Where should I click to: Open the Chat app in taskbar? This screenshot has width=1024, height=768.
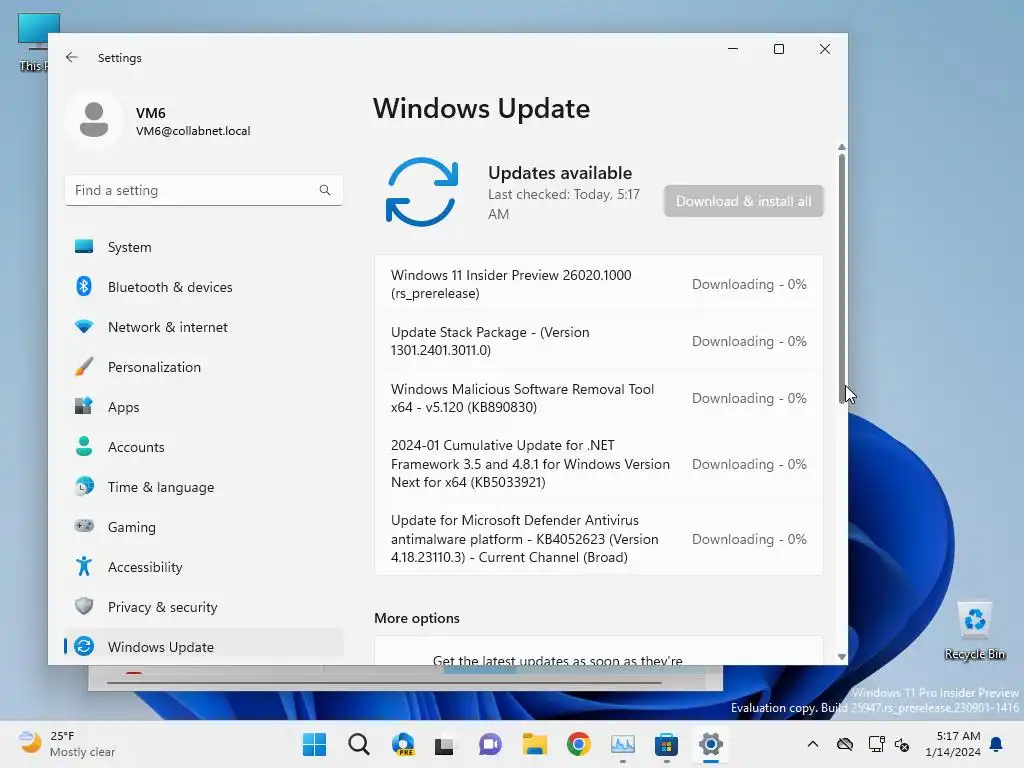click(490, 744)
